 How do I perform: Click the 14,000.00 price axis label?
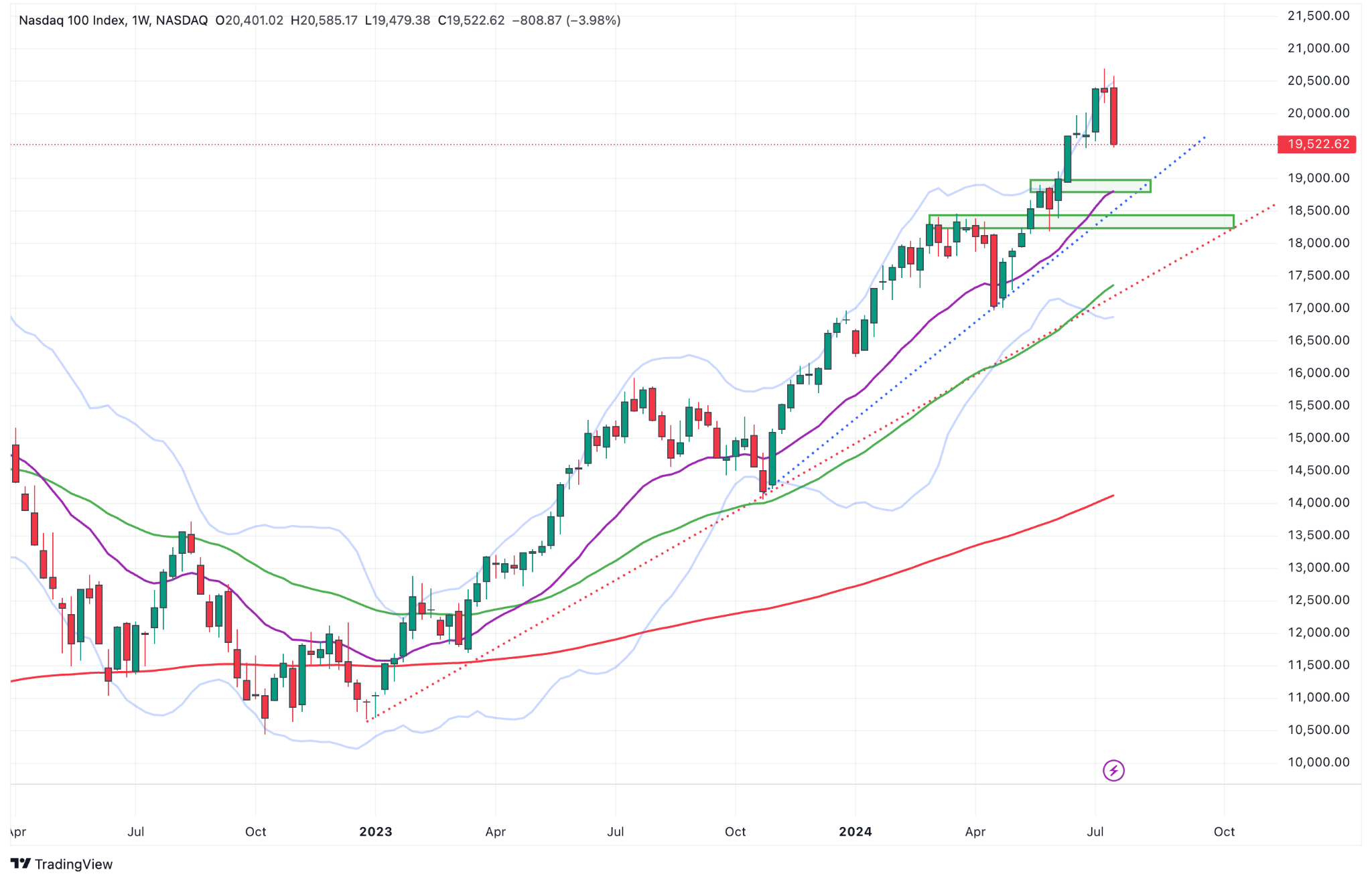[x=1318, y=503]
